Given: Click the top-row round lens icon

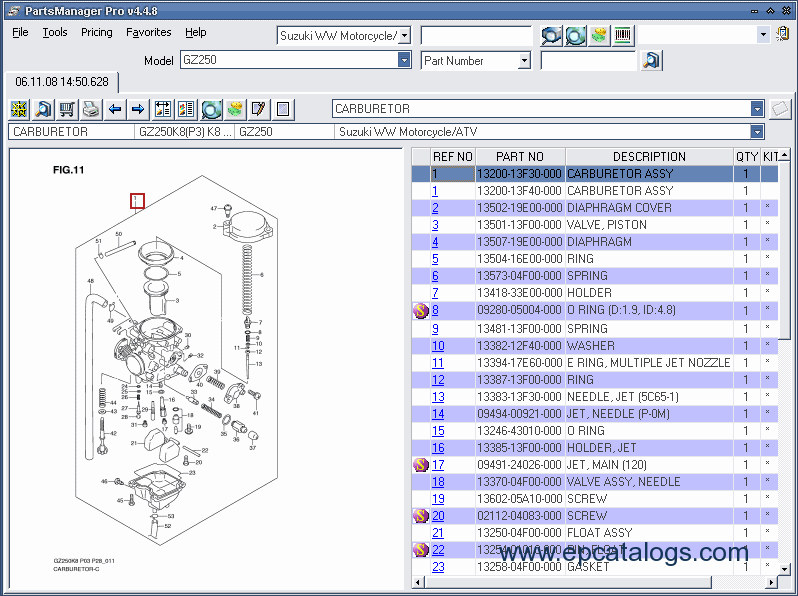Looking at the screenshot, I should point(576,36).
